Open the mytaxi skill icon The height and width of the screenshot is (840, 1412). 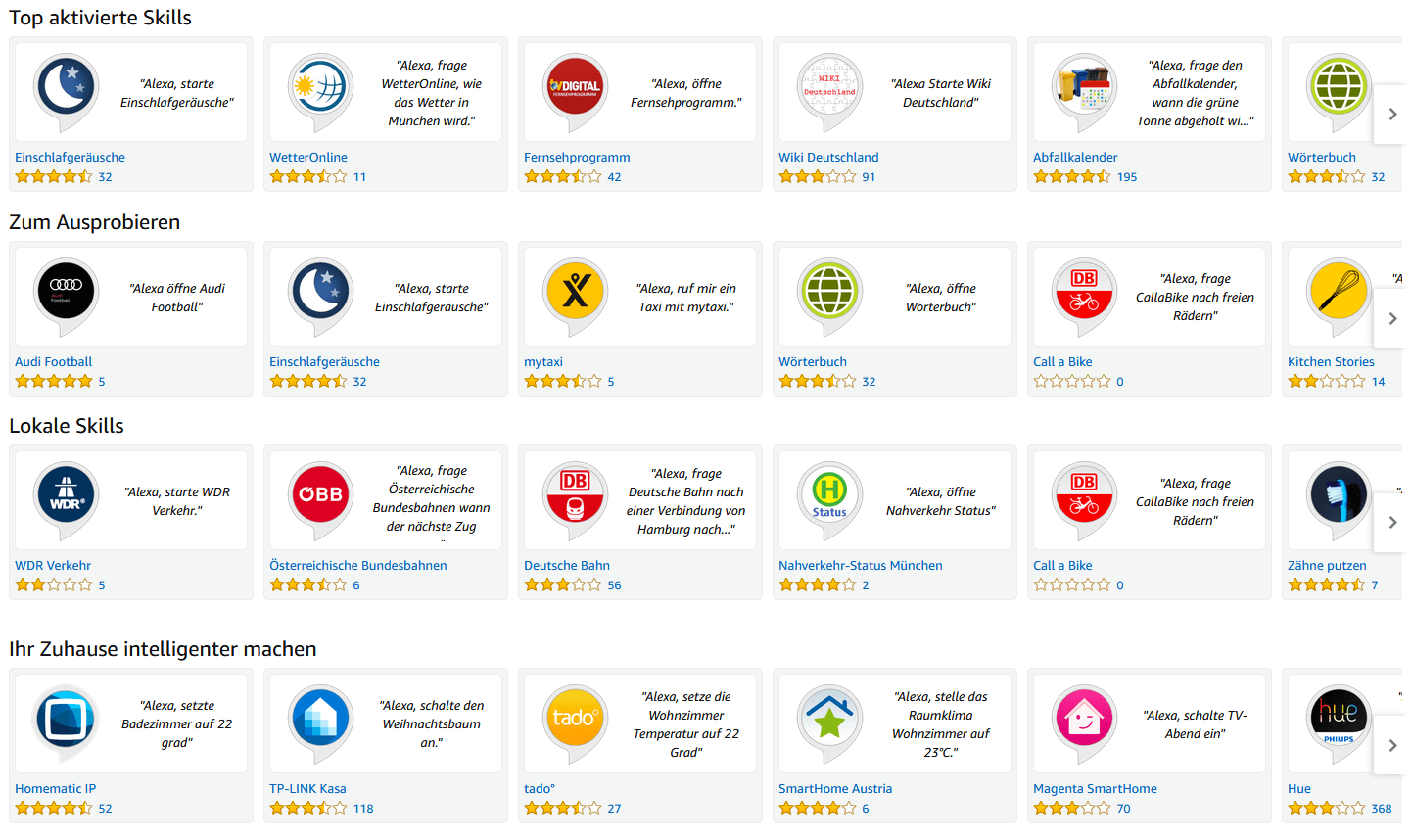[575, 292]
